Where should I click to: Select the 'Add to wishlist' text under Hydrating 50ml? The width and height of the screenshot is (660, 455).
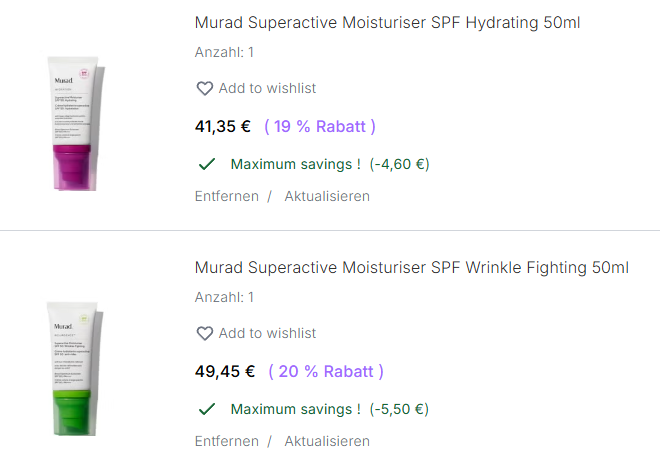click(x=267, y=89)
